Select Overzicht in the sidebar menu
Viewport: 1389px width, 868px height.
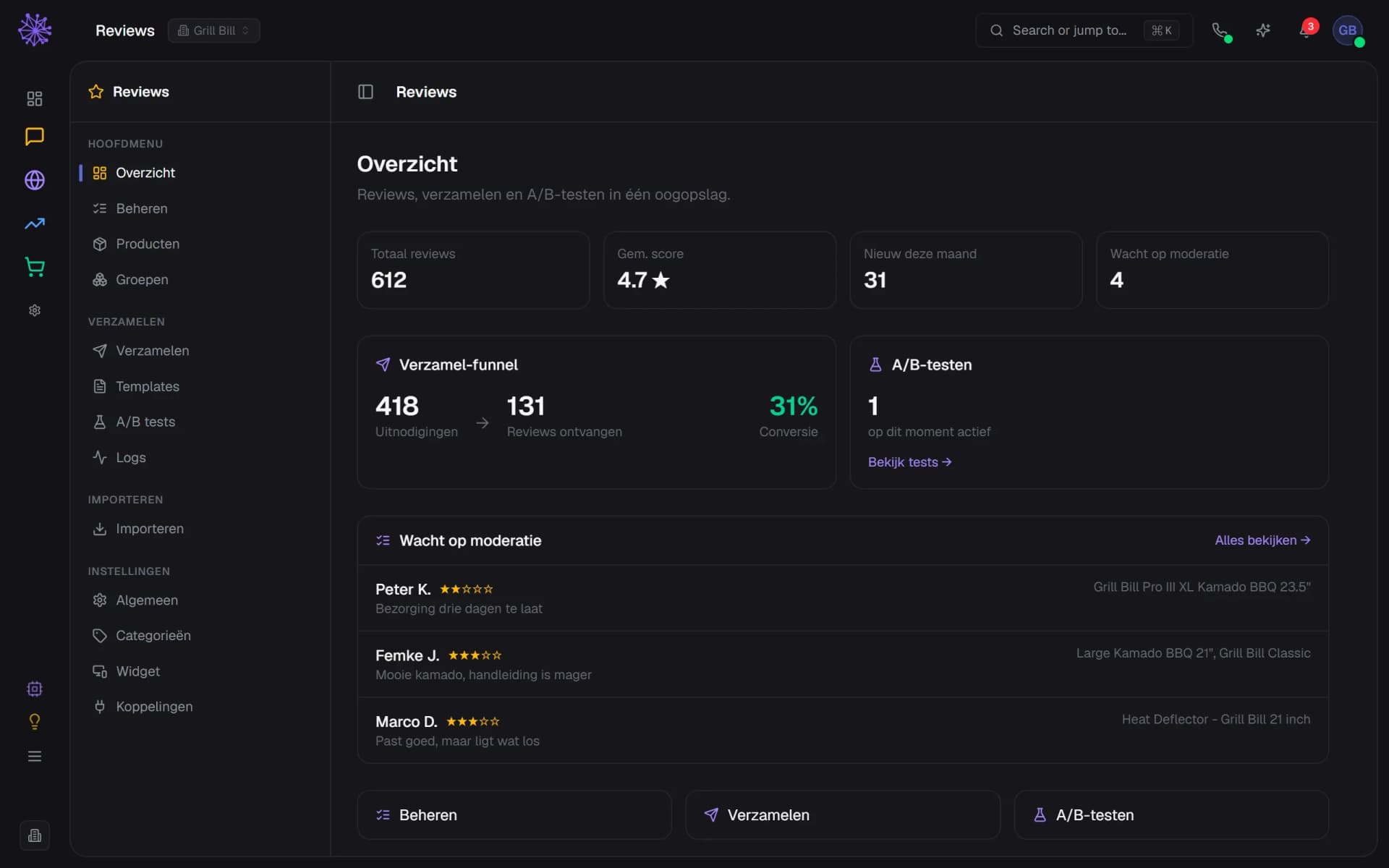(200, 173)
